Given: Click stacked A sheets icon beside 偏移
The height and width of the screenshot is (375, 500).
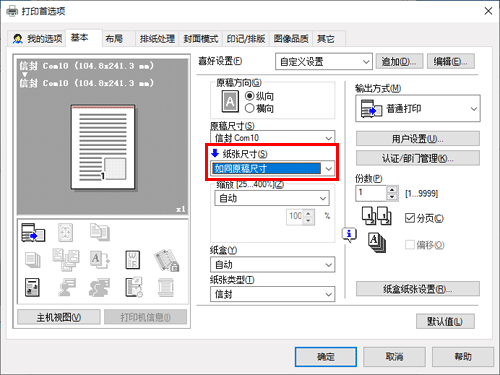Looking at the screenshot, I should [x=377, y=243].
